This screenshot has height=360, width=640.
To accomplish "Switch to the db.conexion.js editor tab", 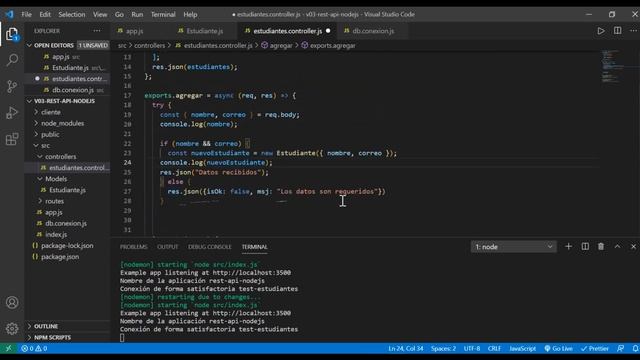I will pos(373,31).
